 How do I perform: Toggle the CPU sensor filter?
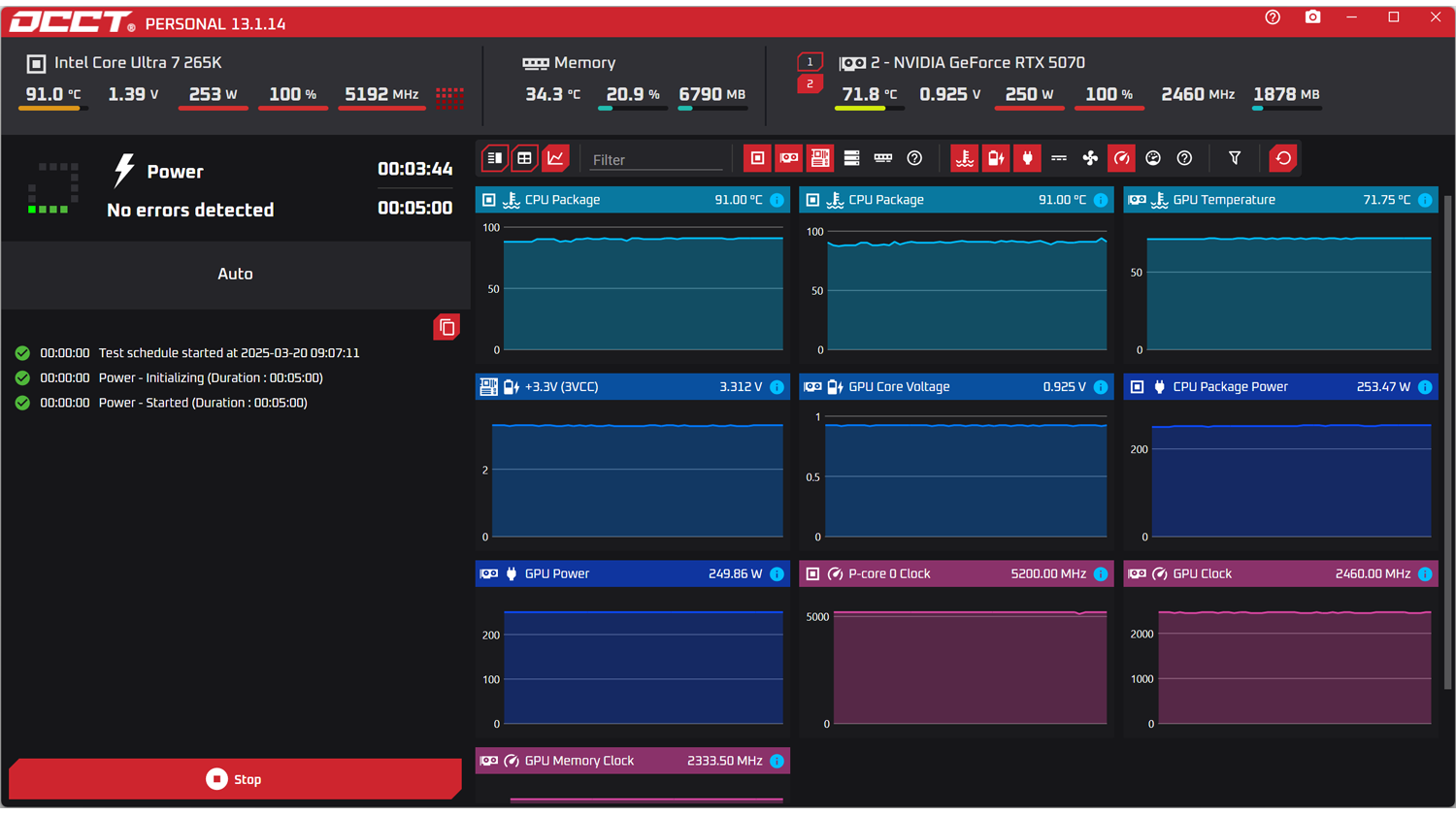click(x=757, y=158)
